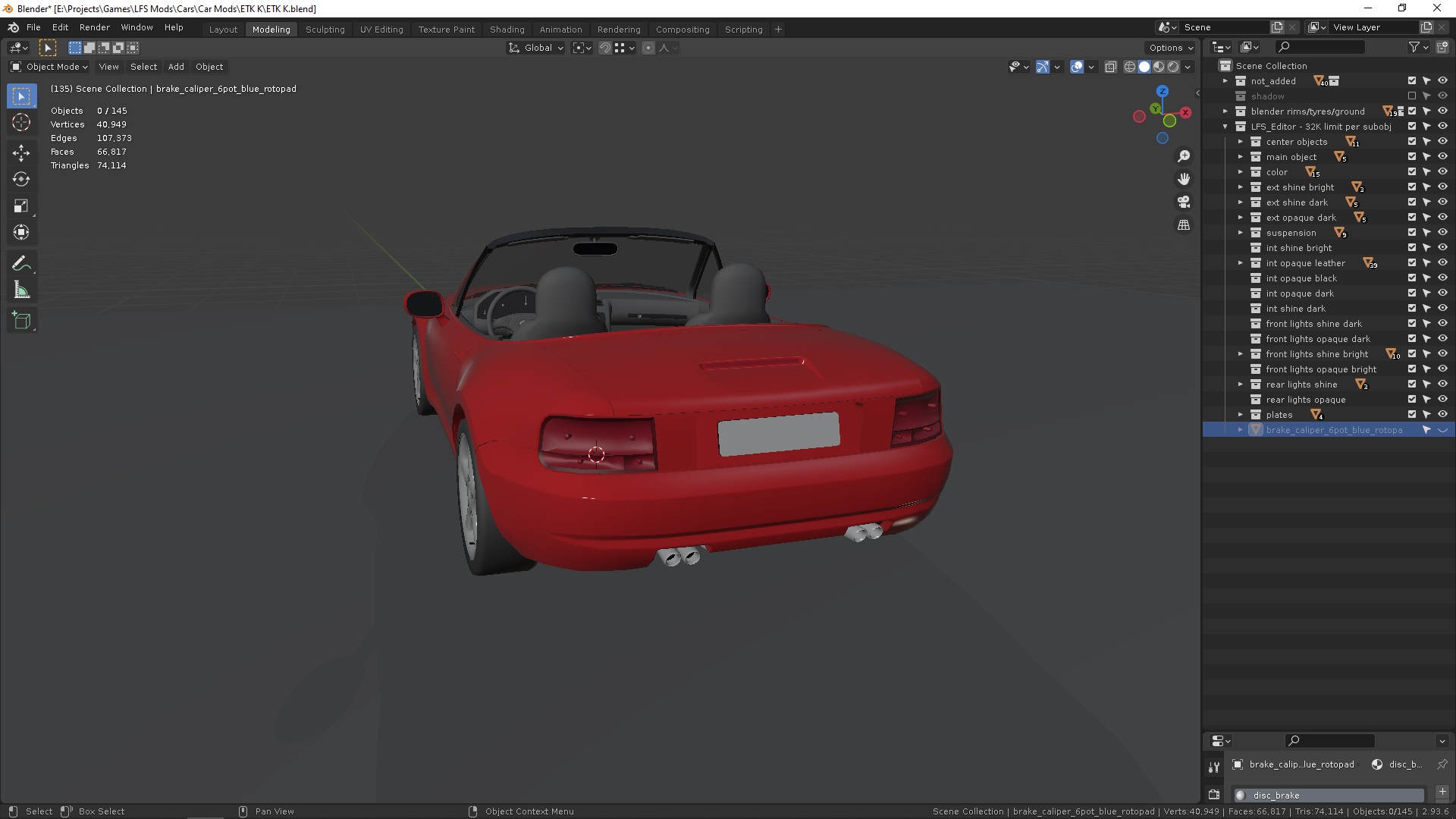This screenshot has width=1456, height=819.
Task: Hide the suspension collection with eye icon
Action: pos(1442,233)
